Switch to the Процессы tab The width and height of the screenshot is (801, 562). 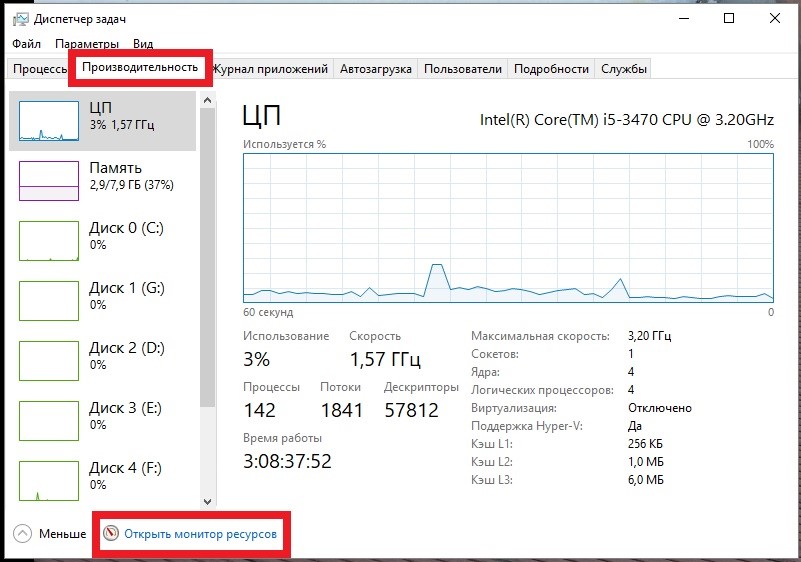coord(40,68)
